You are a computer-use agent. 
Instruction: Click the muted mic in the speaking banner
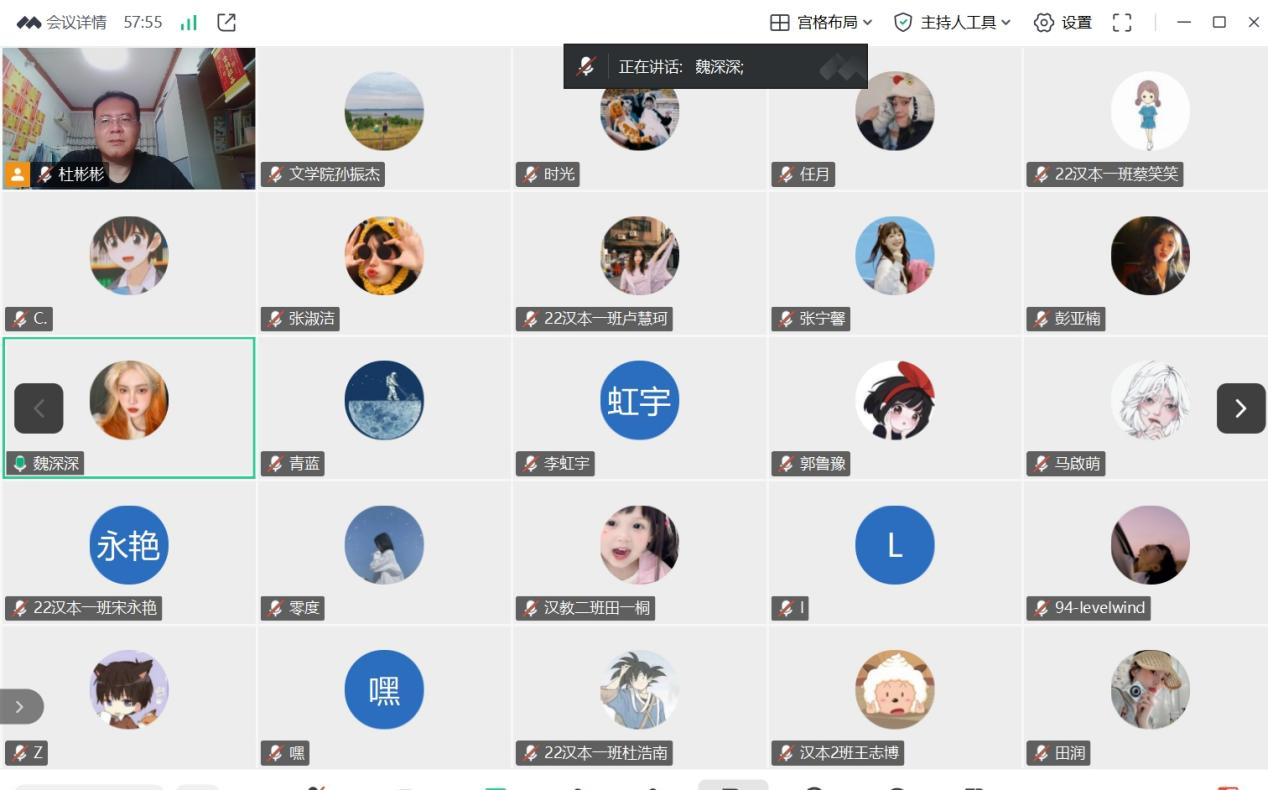[x=587, y=67]
